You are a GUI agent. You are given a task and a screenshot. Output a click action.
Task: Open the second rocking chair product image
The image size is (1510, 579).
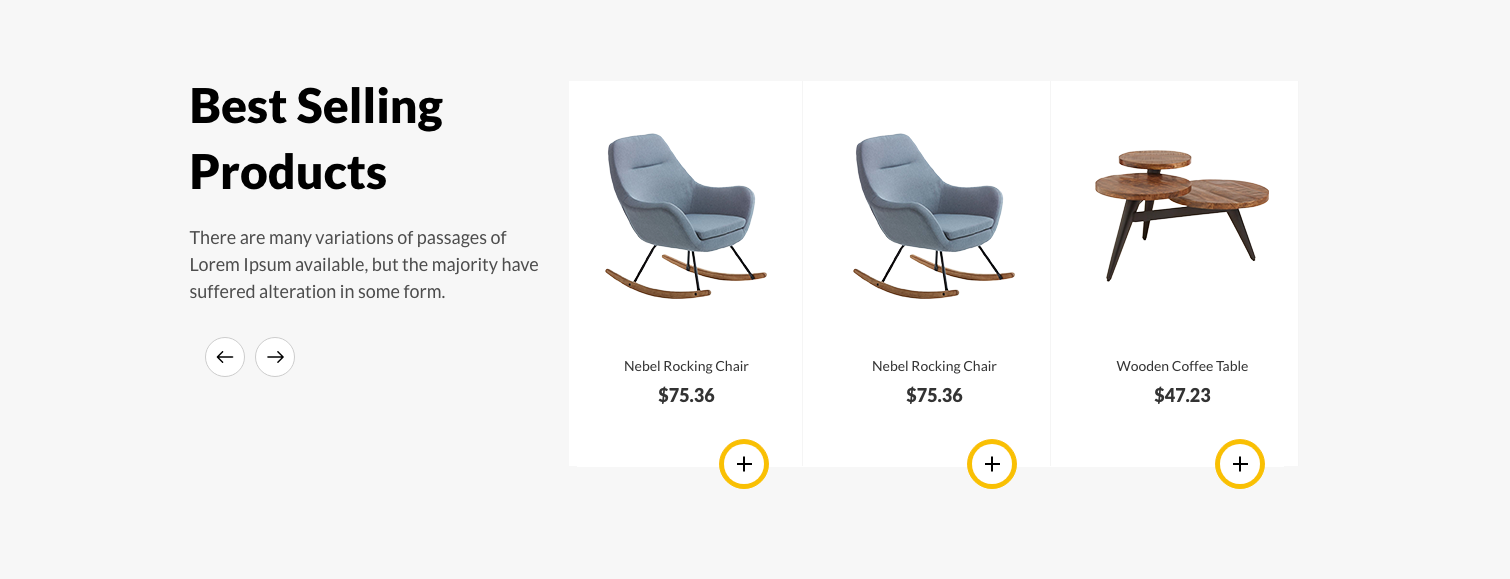pyautogui.click(x=934, y=216)
